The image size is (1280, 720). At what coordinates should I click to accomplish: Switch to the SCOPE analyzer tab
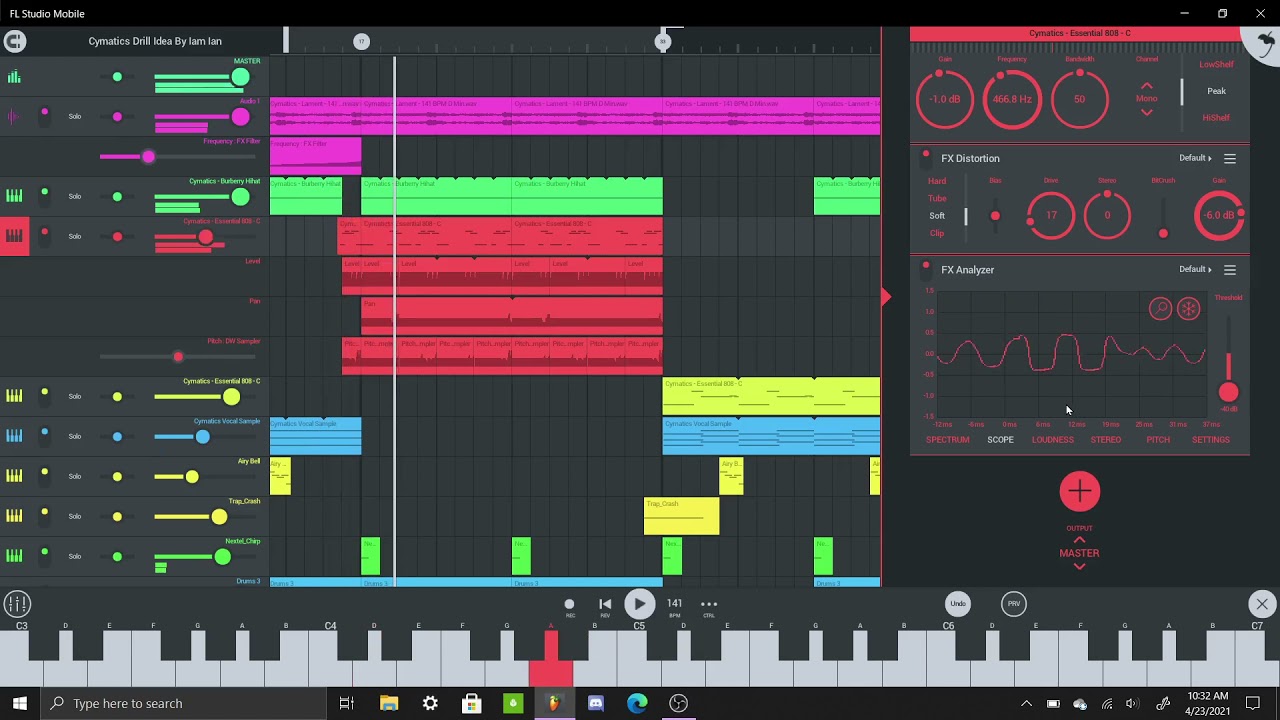pyautogui.click(x=1000, y=440)
